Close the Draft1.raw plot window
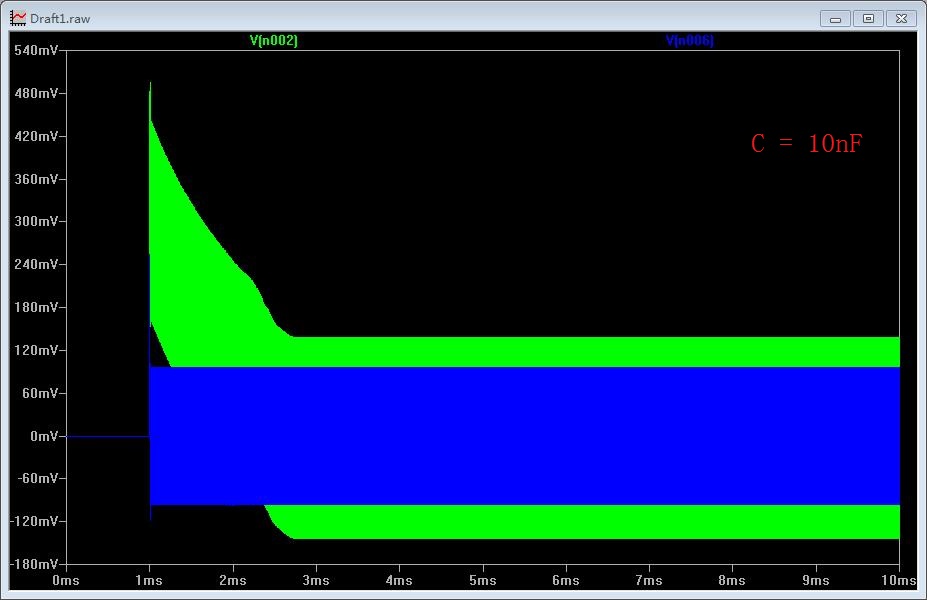927x600 pixels. point(901,19)
